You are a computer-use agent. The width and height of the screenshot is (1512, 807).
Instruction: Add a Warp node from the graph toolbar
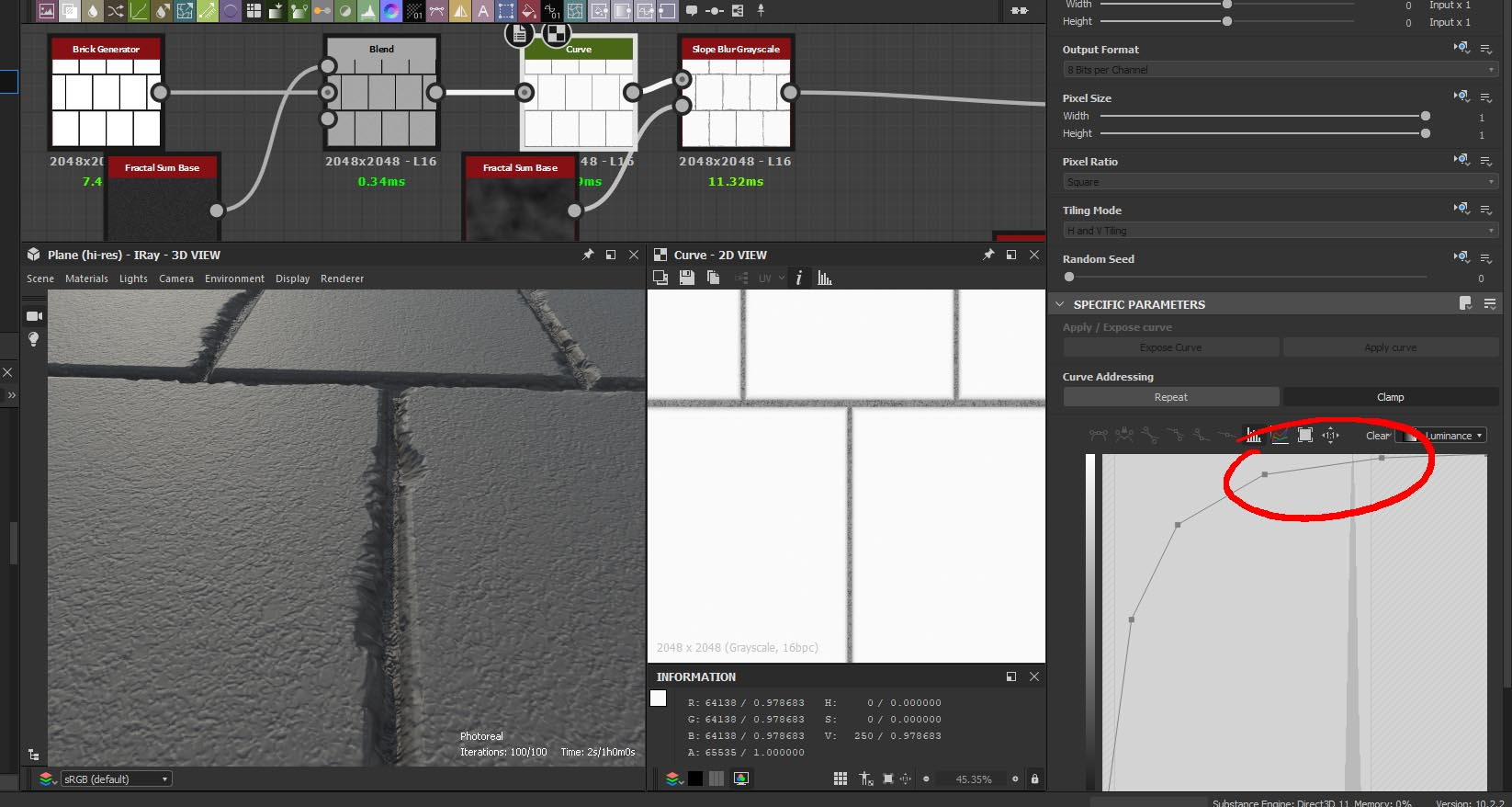[575, 11]
